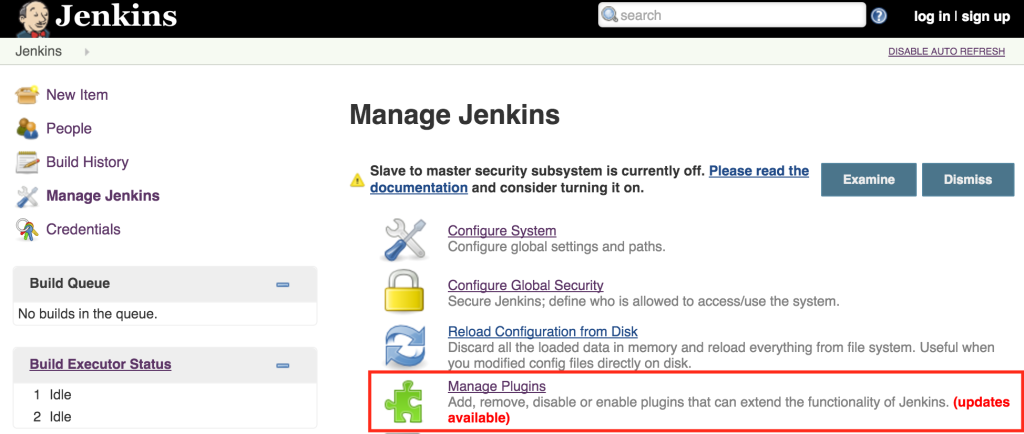The width and height of the screenshot is (1024, 434).
Task: Click the Build Queue panel title
Action: [x=70, y=283]
